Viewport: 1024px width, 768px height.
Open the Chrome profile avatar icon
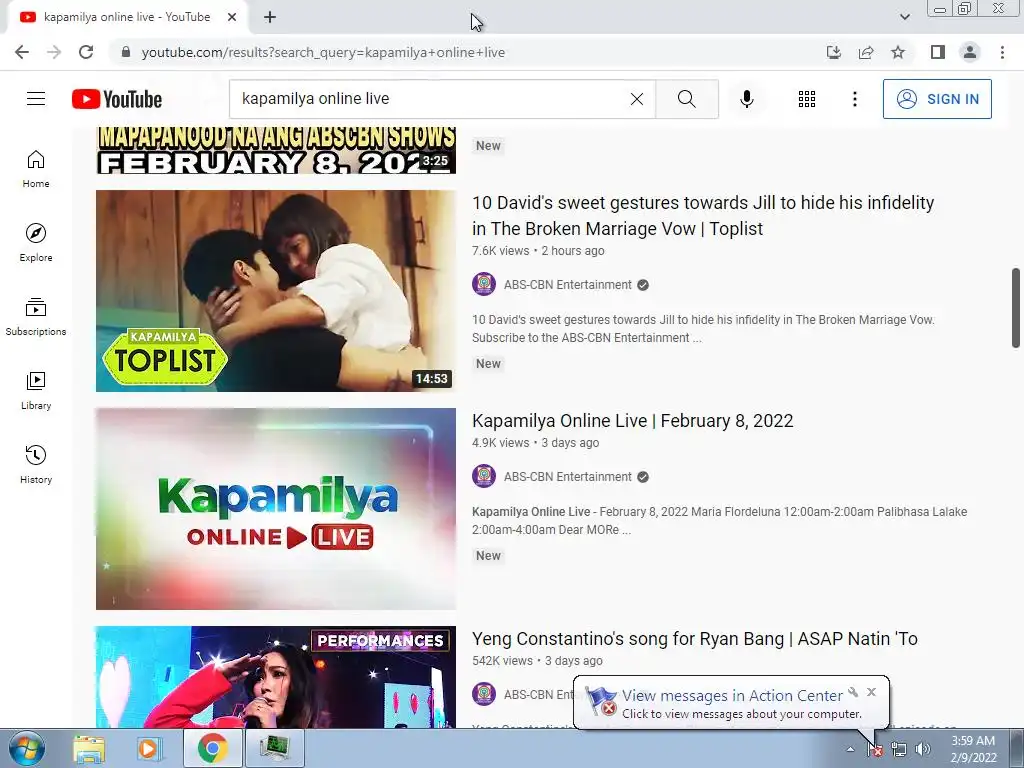[x=970, y=52]
